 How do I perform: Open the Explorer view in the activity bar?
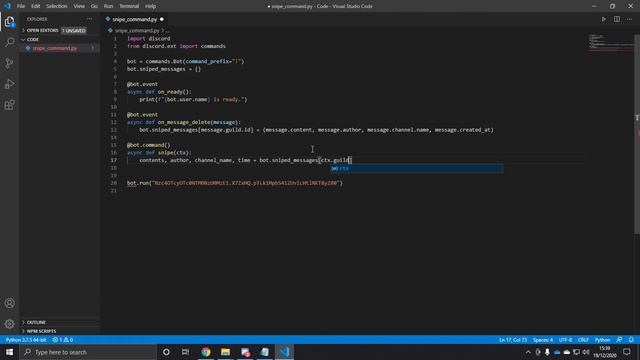click(x=9, y=22)
